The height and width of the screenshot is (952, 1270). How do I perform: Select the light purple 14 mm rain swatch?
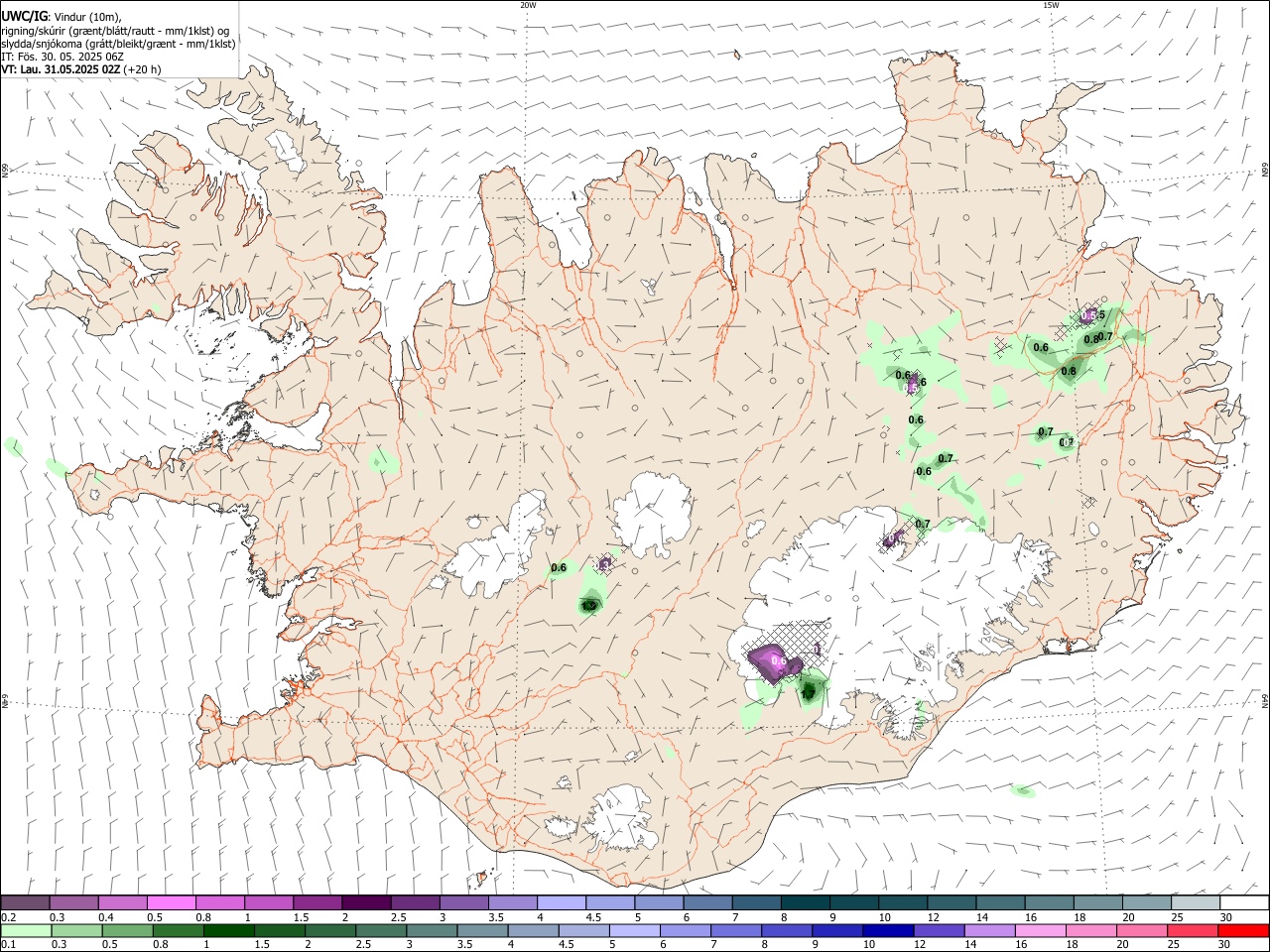(x=990, y=929)
